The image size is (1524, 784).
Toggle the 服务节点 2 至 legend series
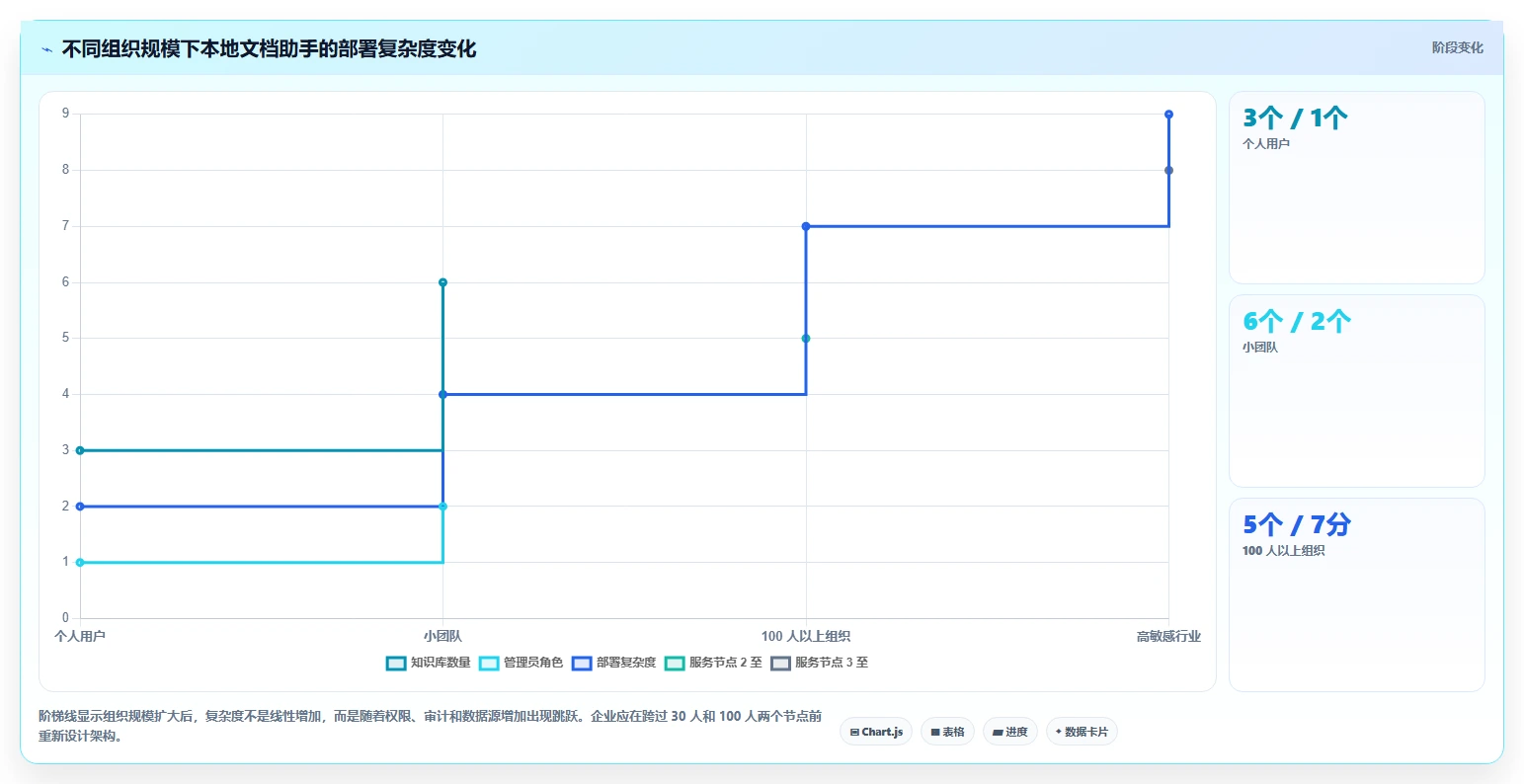(x=713, y=663)
